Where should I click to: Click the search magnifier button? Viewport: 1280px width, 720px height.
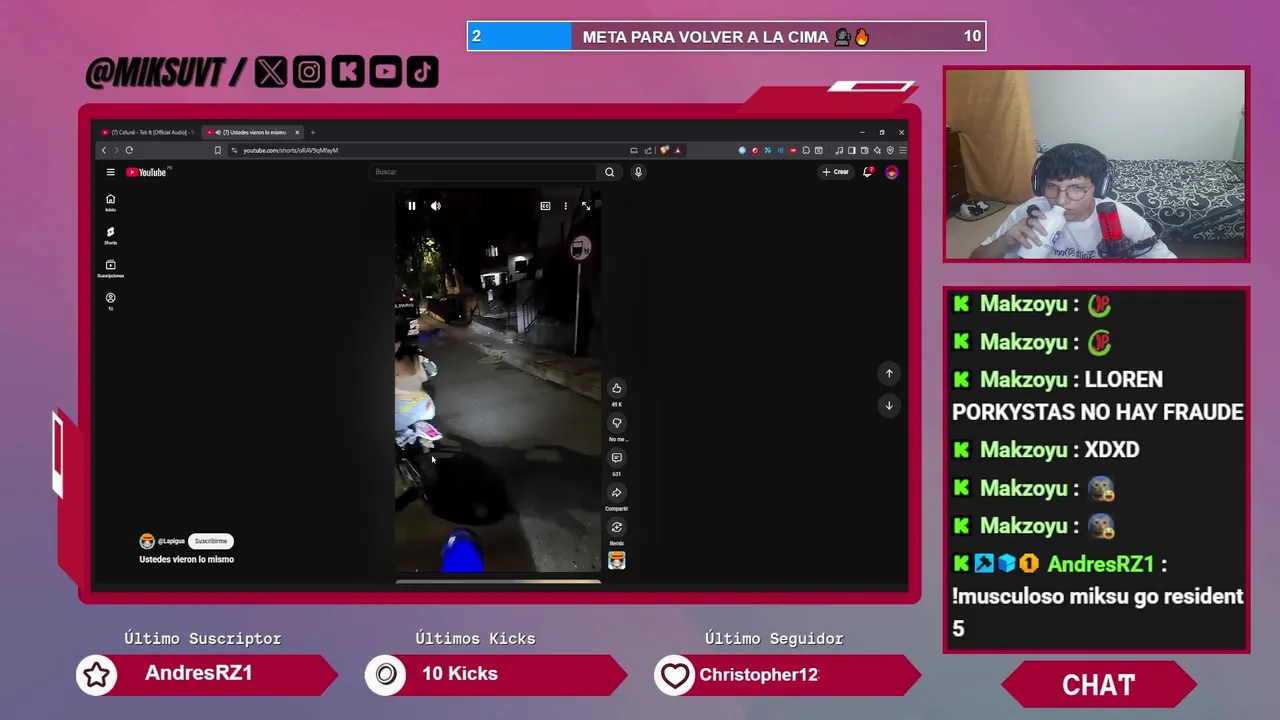coord(609,172)
